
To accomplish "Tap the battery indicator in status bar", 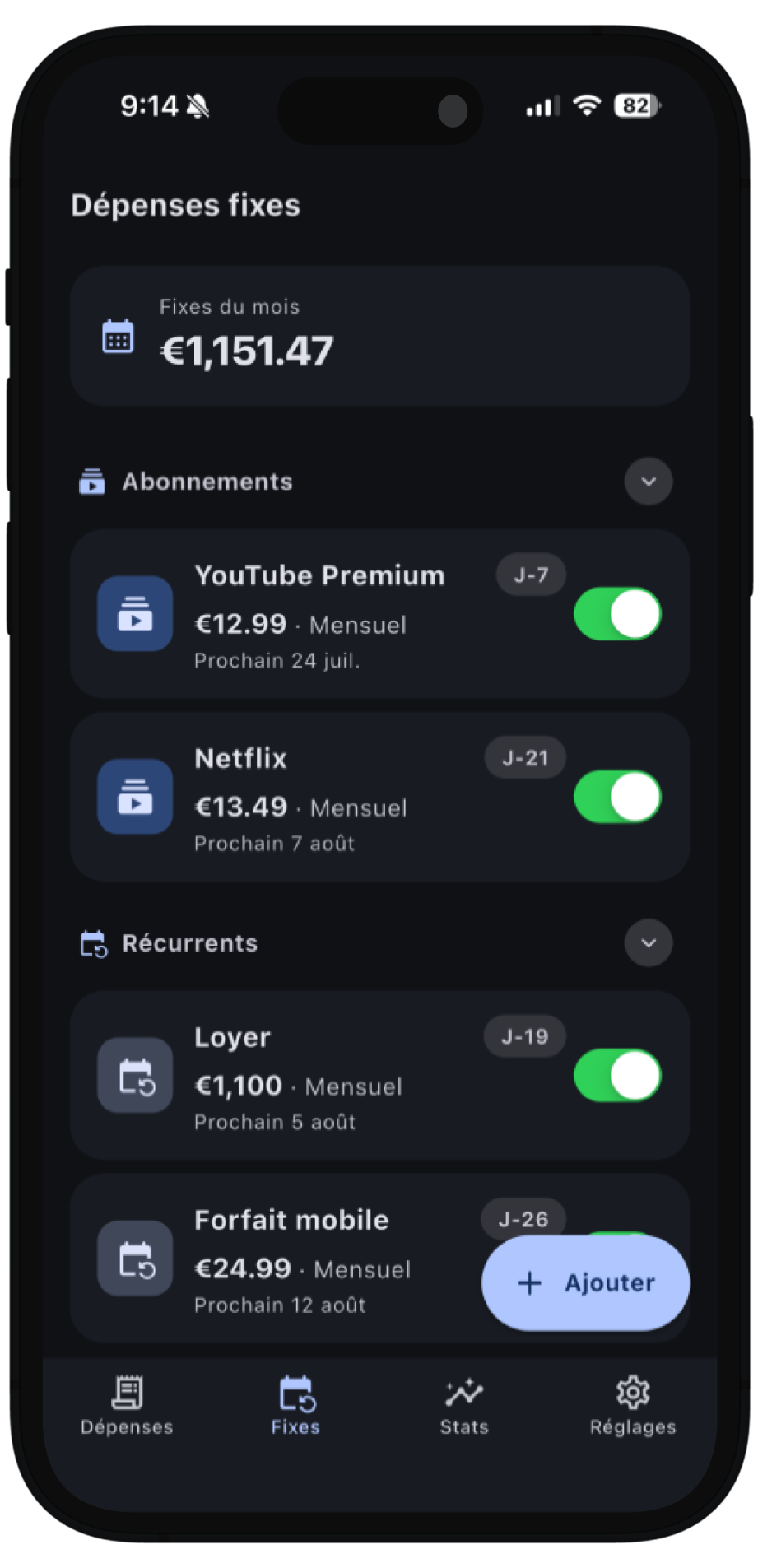I will coord(637,105).
